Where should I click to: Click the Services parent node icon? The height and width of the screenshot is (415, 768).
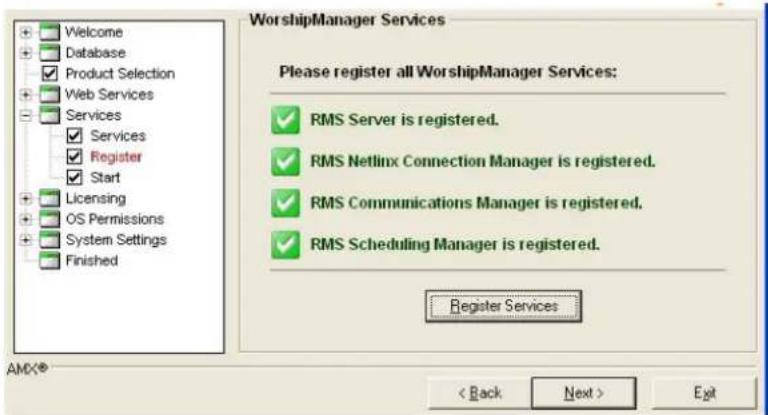click(x=49, y=115)
